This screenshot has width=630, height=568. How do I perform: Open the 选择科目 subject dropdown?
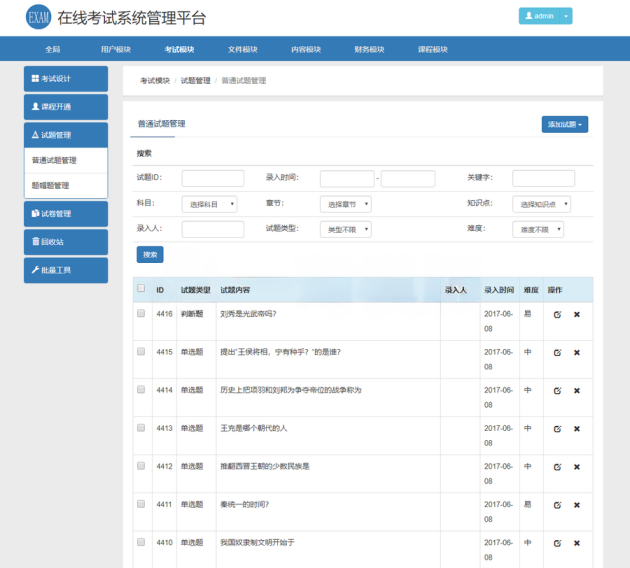coord(210,204)
